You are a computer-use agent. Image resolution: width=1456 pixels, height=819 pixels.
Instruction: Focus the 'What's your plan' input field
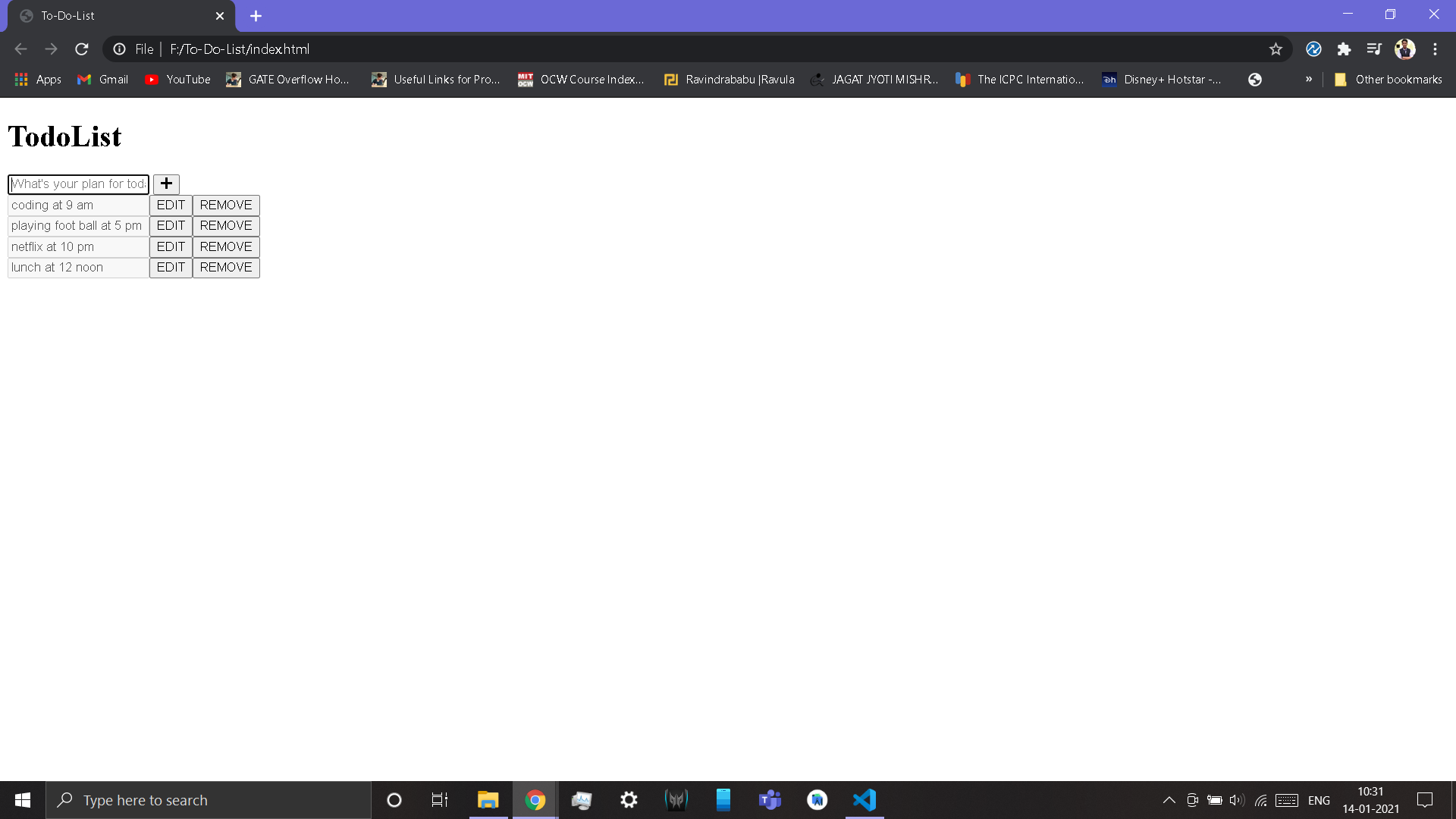78,184
